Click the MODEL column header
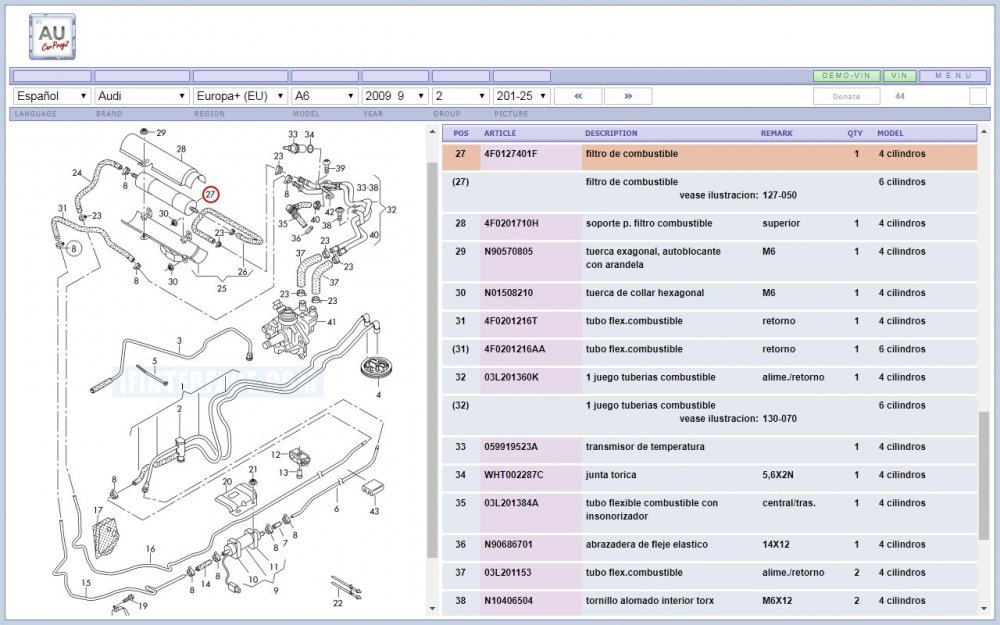The height and width of the screenshot is (625, 1000). tap(890, 133)
